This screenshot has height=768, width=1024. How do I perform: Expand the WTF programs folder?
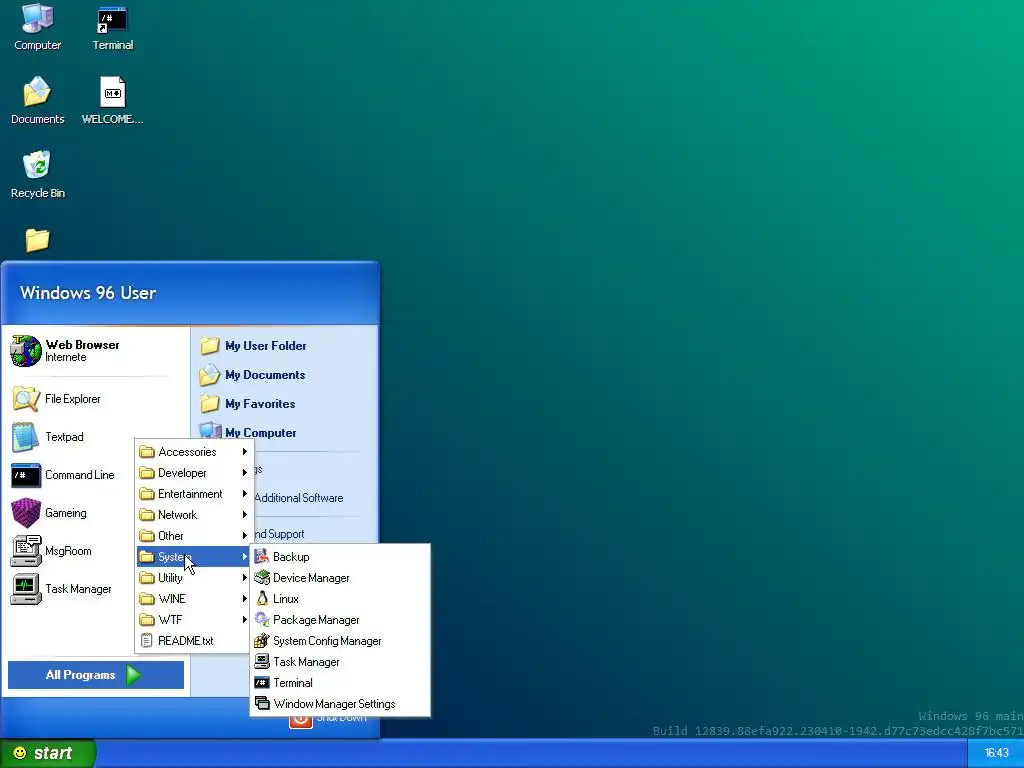194,620
